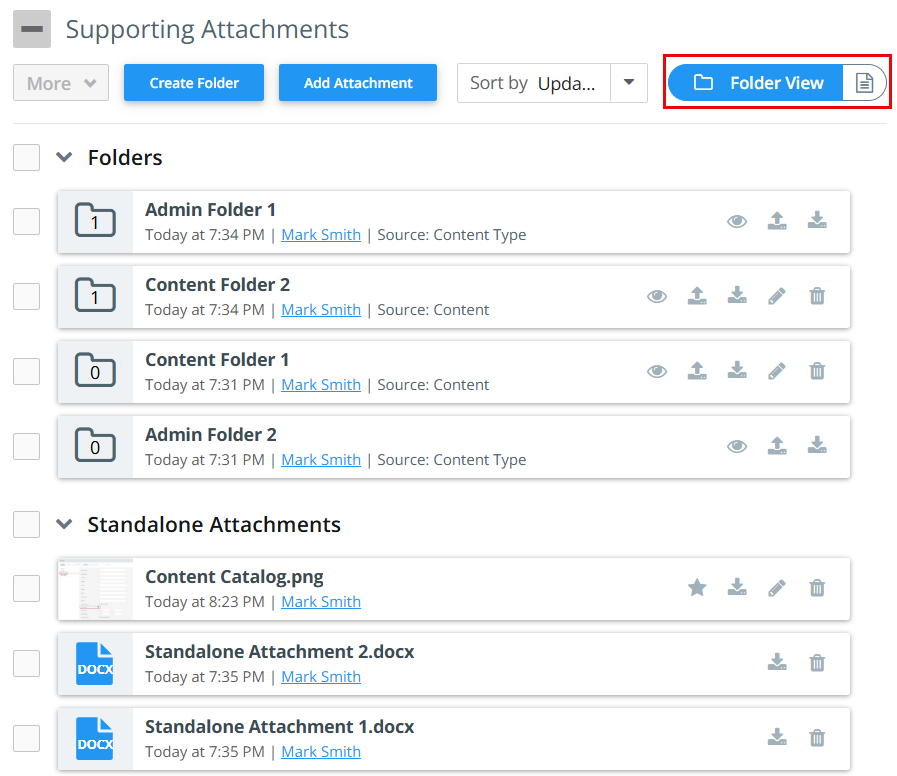Edit Content Folder 1 with pencil icon
Screen dimensions: 897x776
coord(777,371)
